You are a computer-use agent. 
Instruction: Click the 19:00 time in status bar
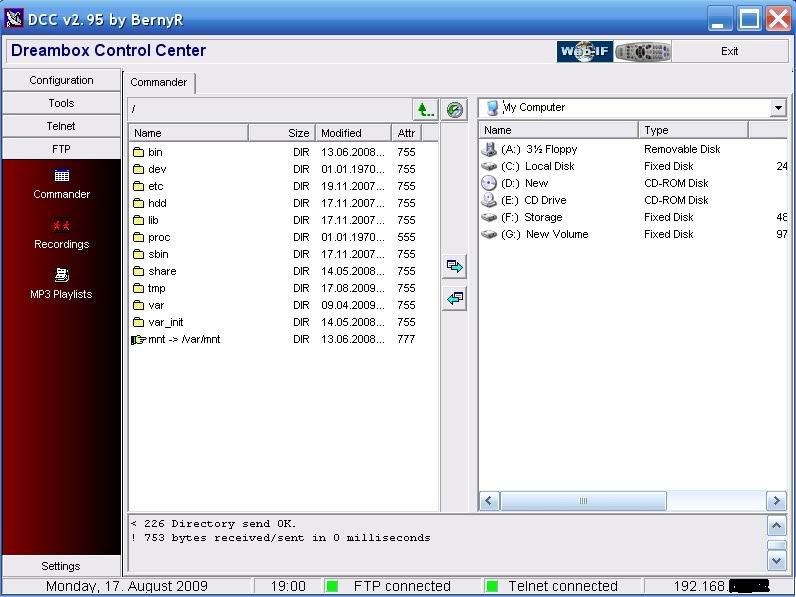point(288,586)
